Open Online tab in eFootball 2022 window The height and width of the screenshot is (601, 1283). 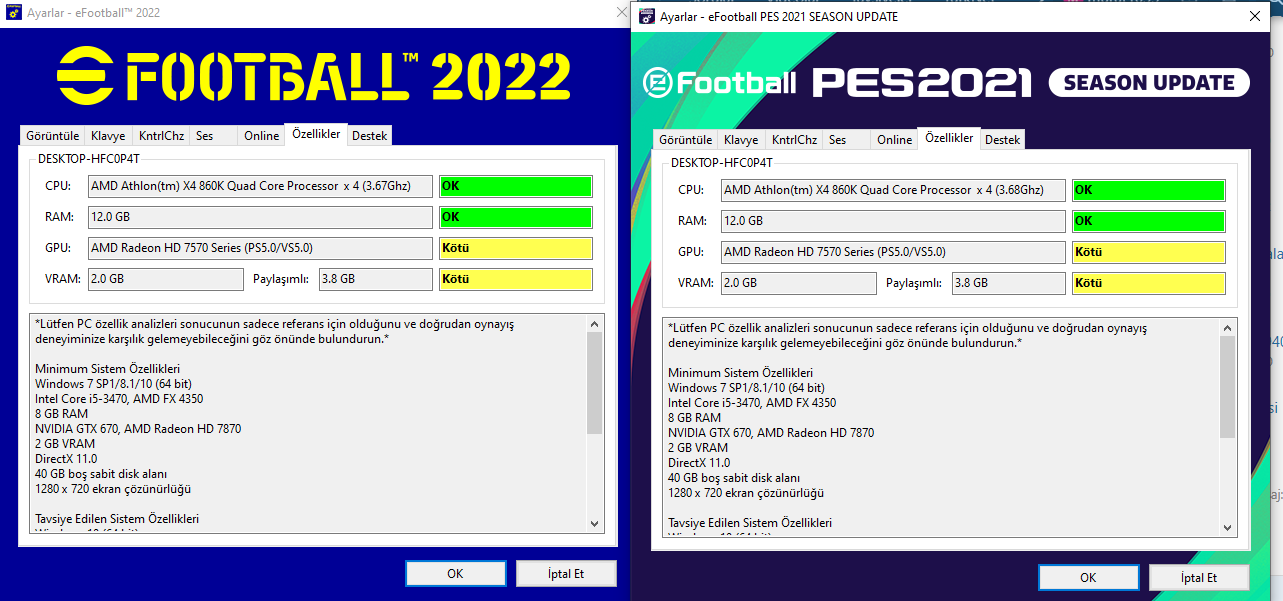coord(261,136)
